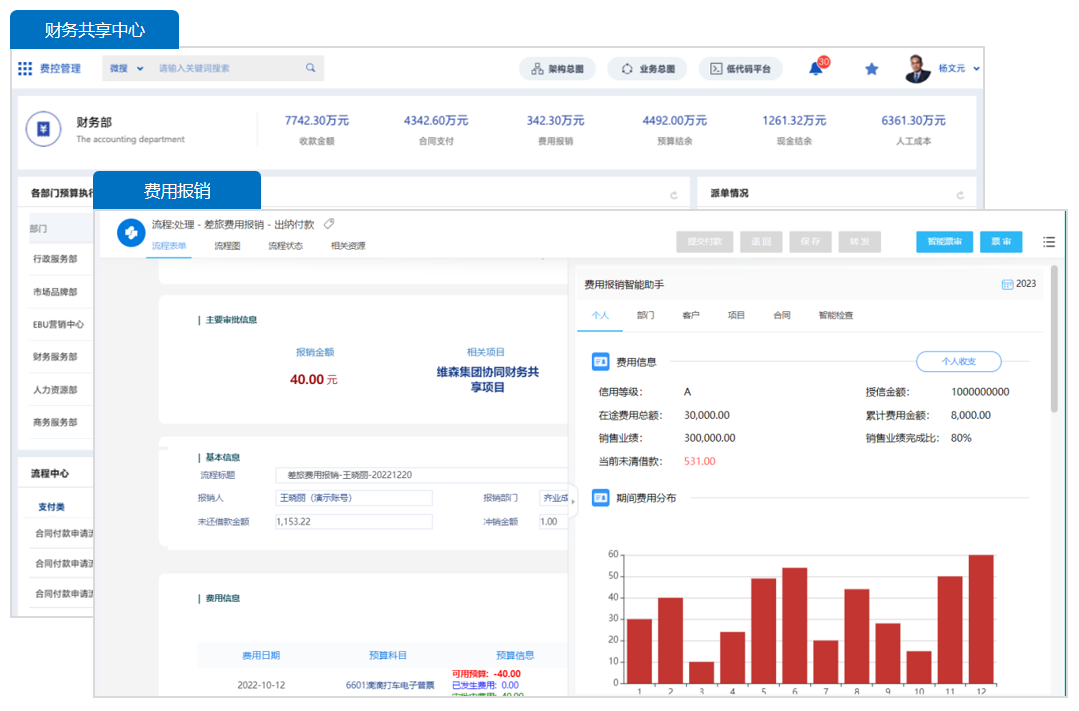Open the 费控管理 module title
Image resolution: width=1079 pixels, height=711 pixels.
click(60, 68)
